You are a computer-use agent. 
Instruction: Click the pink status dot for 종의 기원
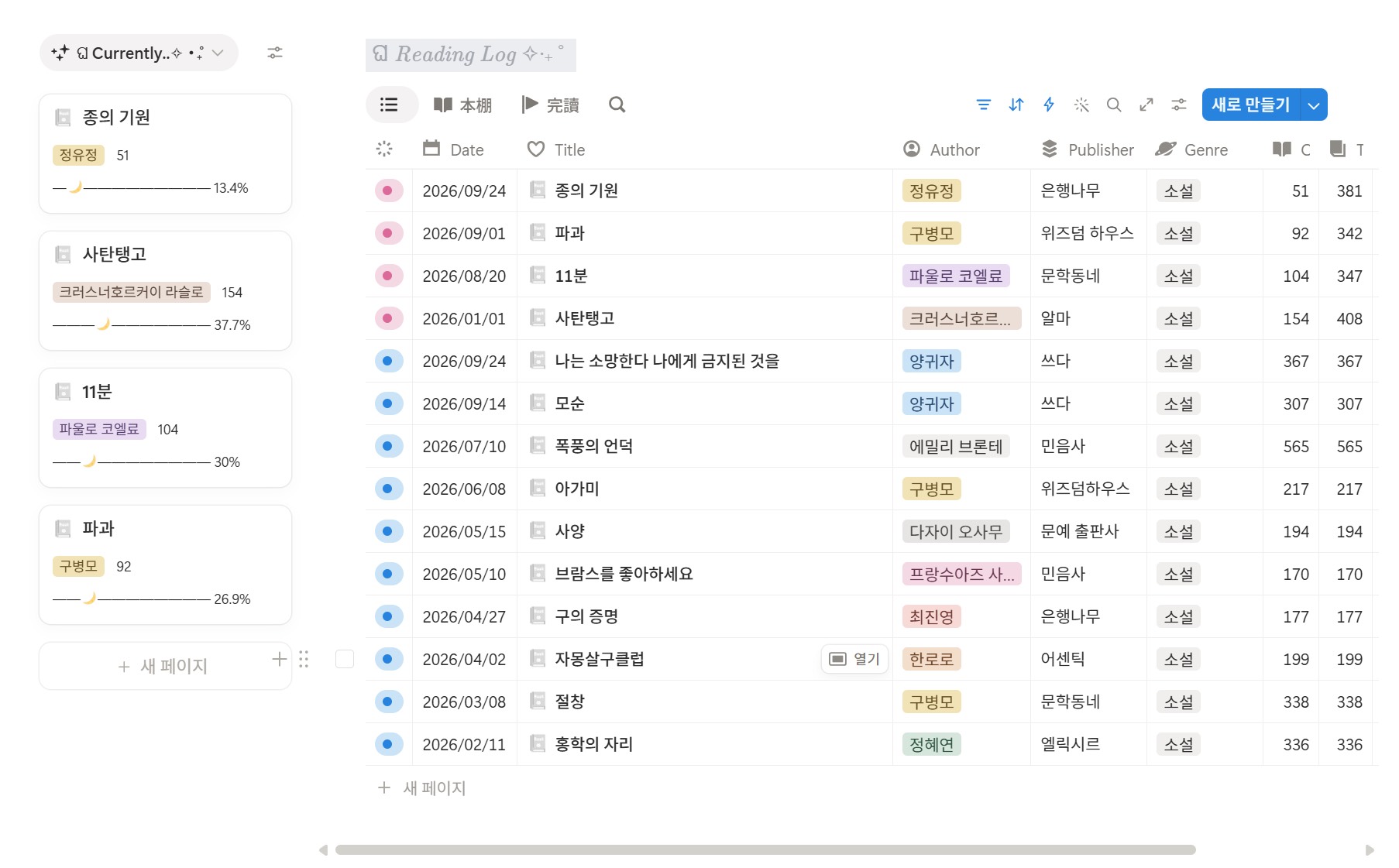(x=388, y=190)
